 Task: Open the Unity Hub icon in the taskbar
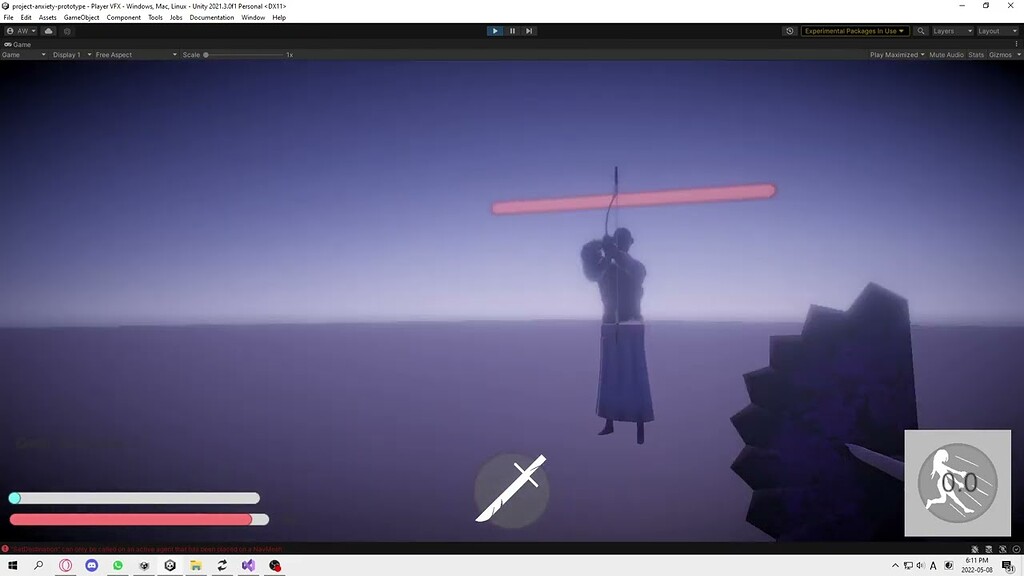(169, 565)
